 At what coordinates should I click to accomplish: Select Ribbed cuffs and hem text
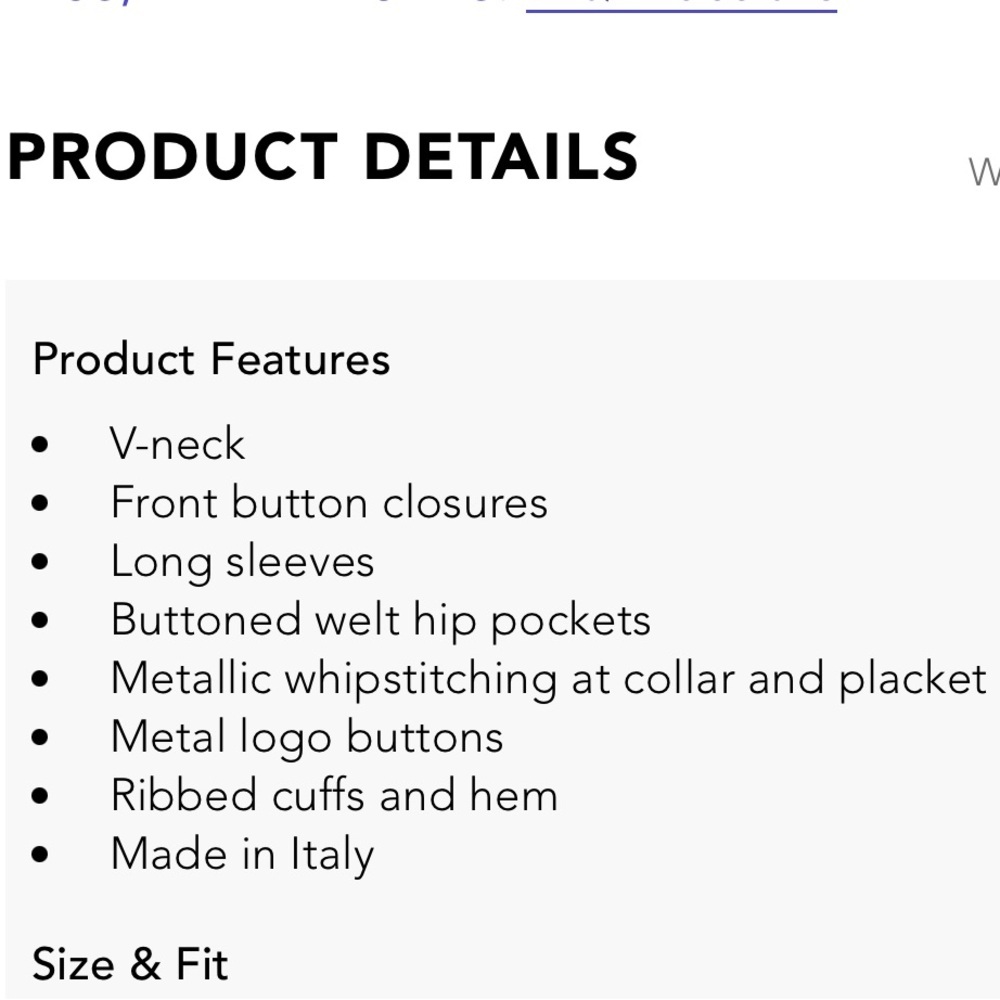(334, 796)
